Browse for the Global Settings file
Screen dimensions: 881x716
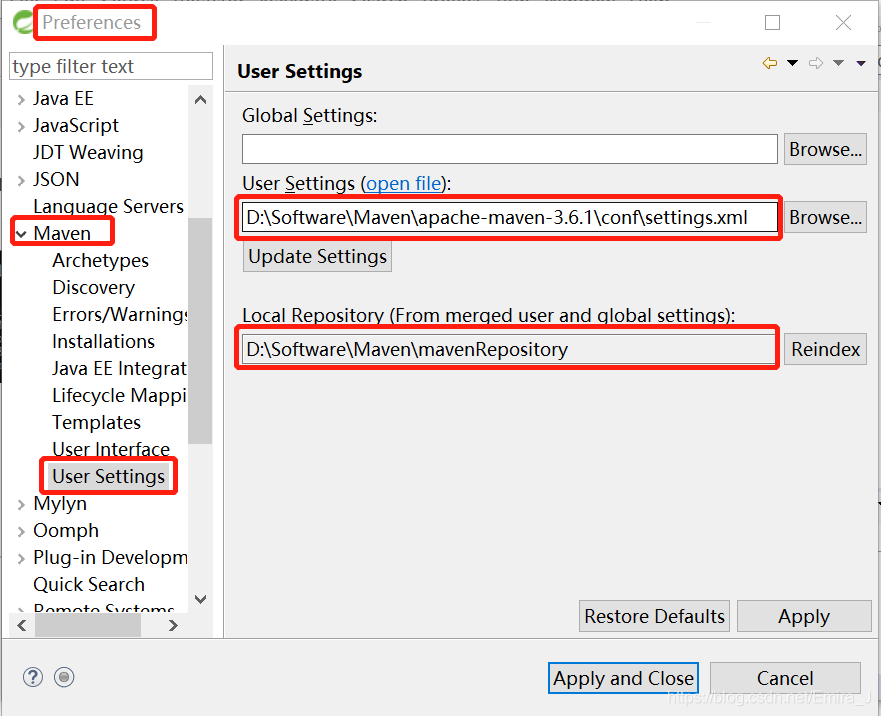[825, 149]
